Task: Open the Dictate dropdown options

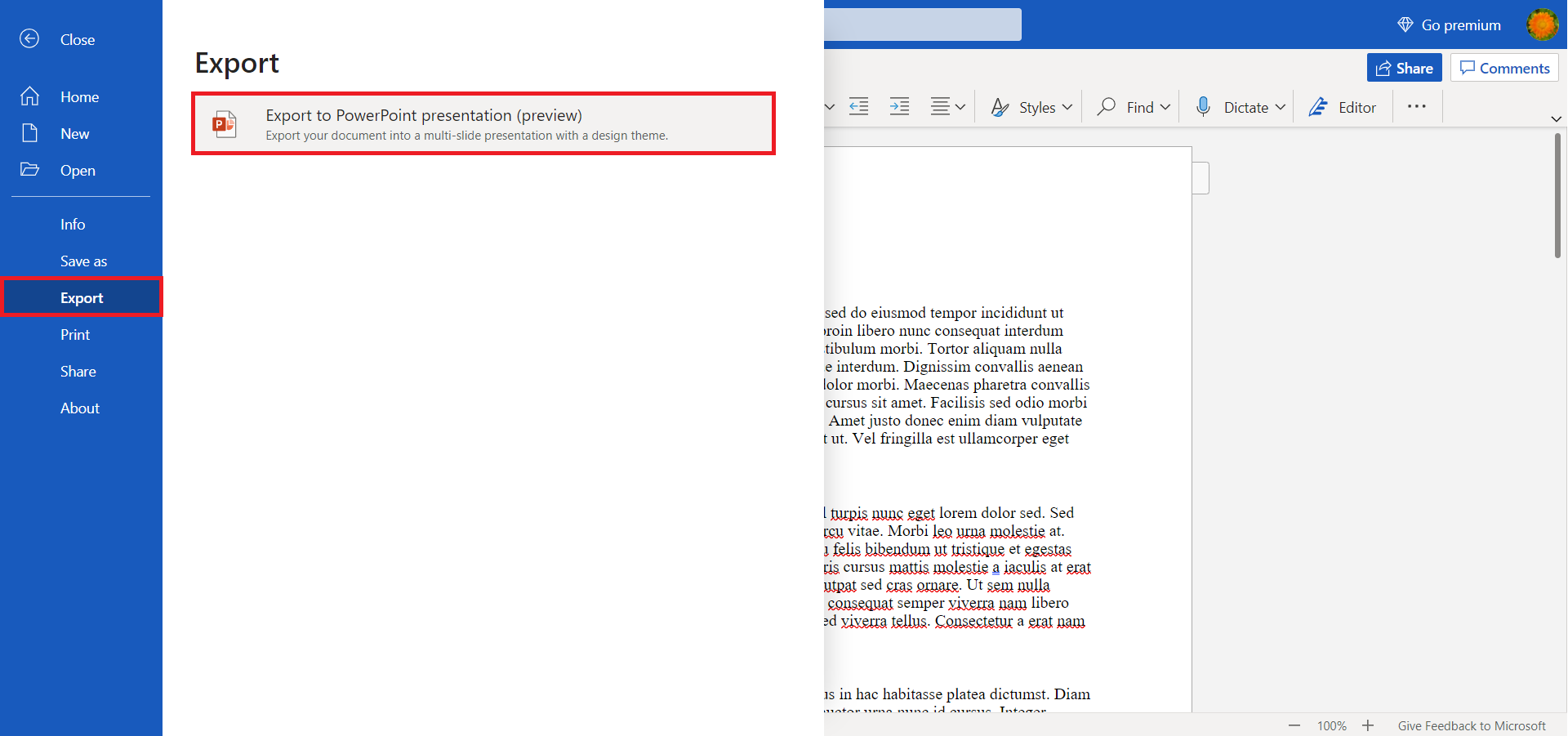Action: pos(1280,107)
